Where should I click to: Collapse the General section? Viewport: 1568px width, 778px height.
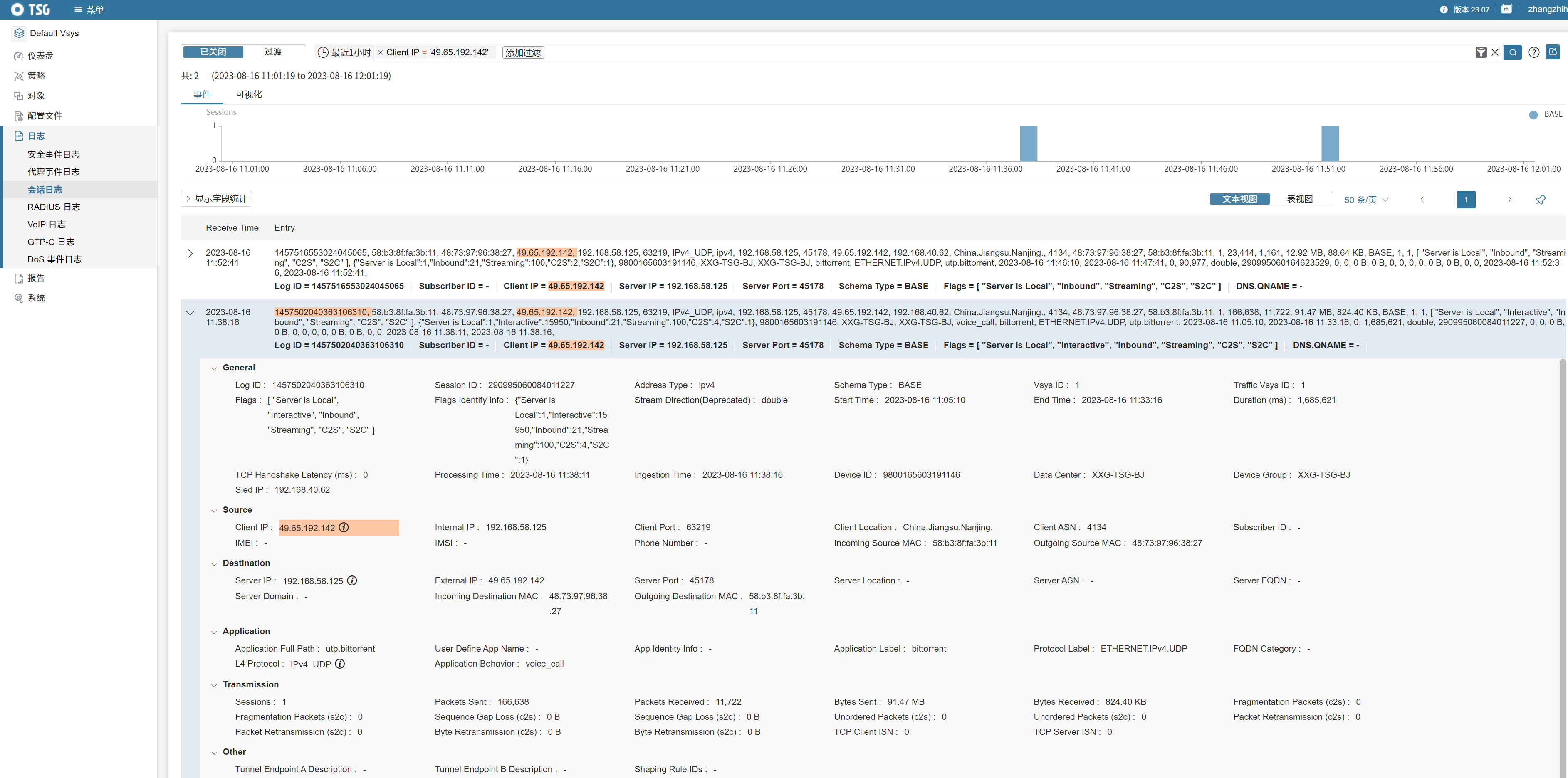(x=214, y=368)
